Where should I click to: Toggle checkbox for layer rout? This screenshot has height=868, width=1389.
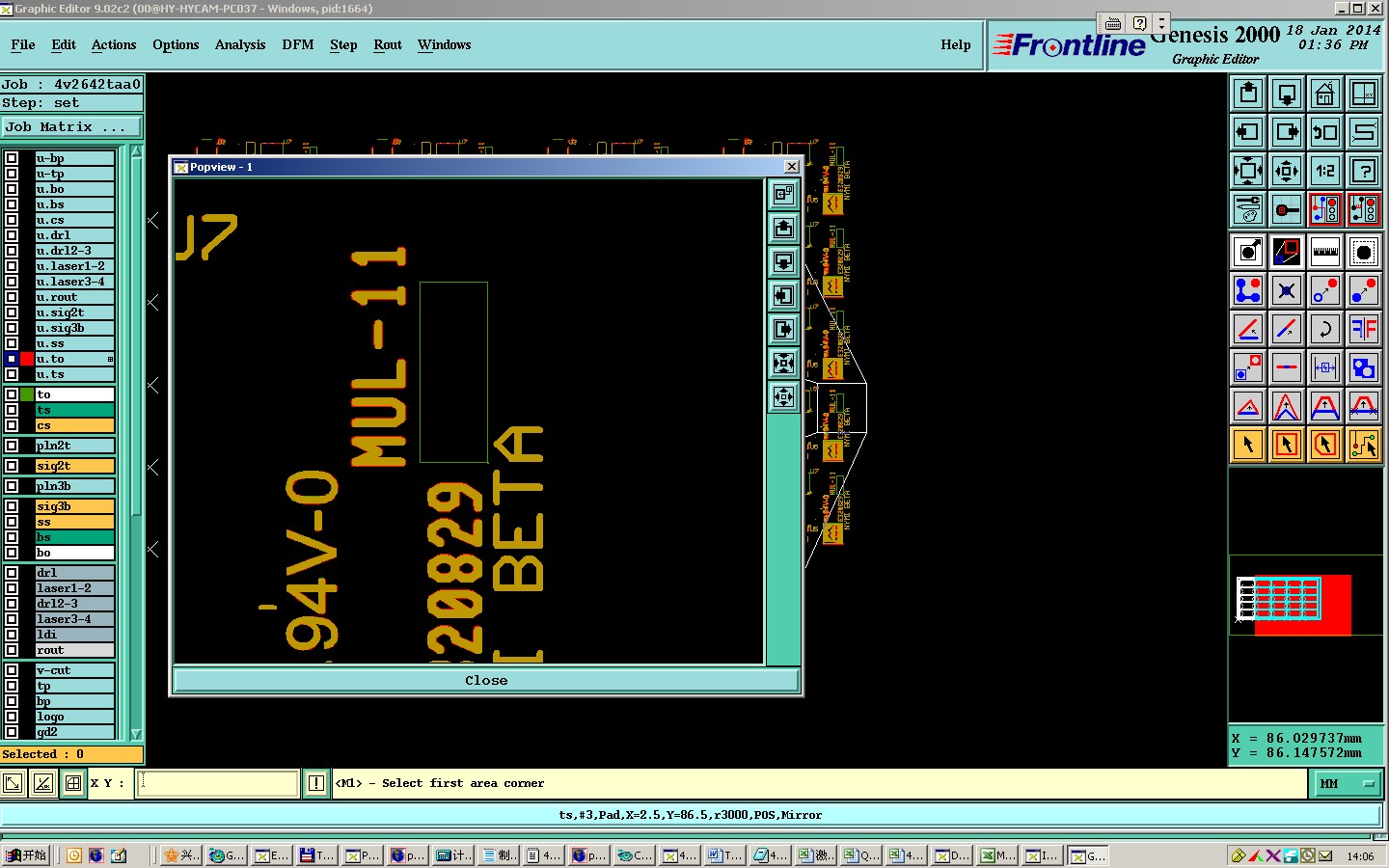[12, 650]
